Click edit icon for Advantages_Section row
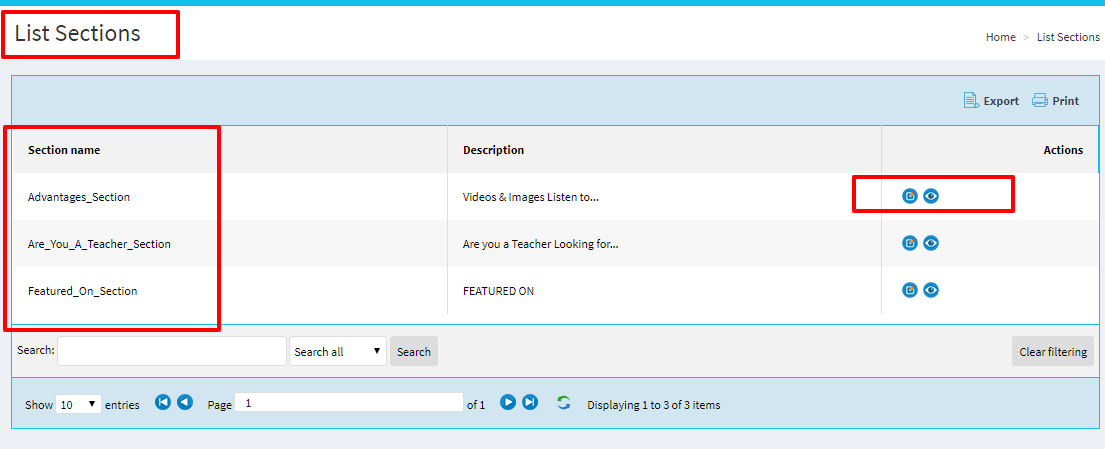This screenshot has width=1105, height=449. (910, 196)
